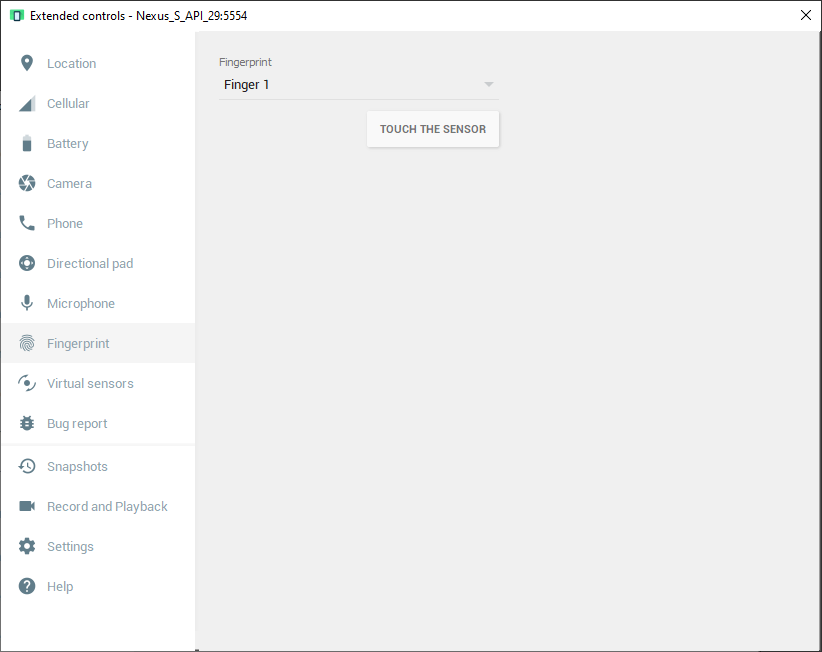
Task: Click the Microphone icon
Action: click(x=27, y=304)
